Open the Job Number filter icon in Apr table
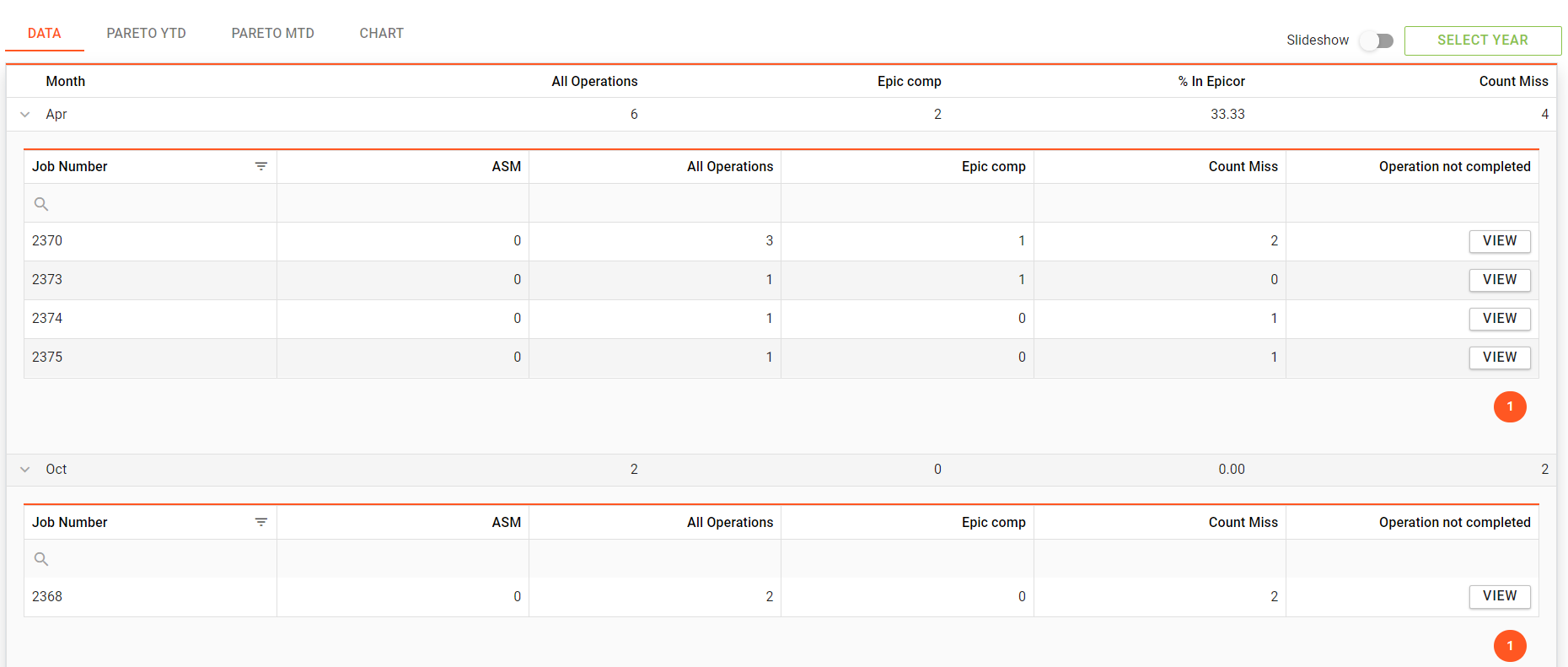 coord(261,167)
